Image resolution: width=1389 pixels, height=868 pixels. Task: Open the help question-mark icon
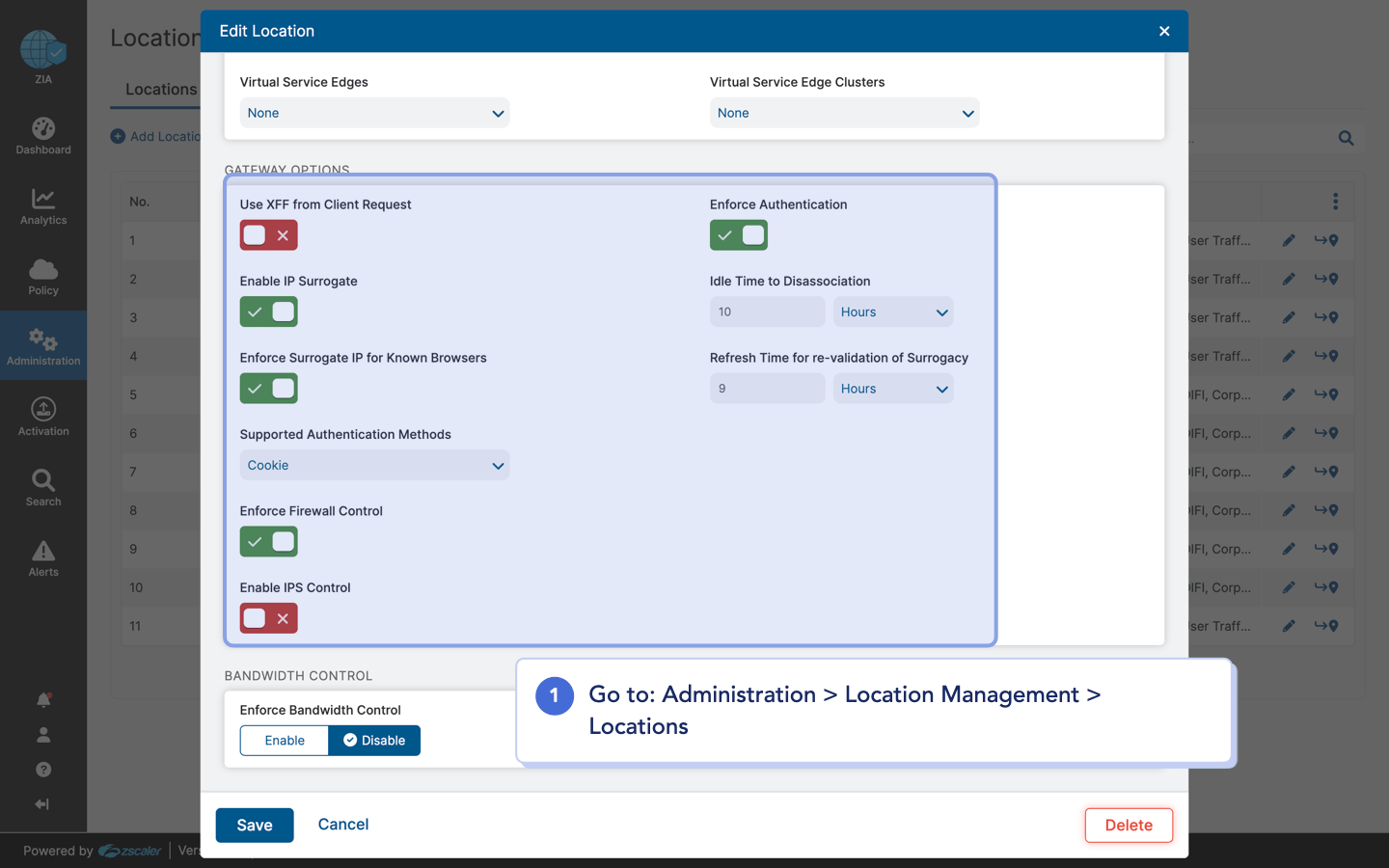(42, 769)
